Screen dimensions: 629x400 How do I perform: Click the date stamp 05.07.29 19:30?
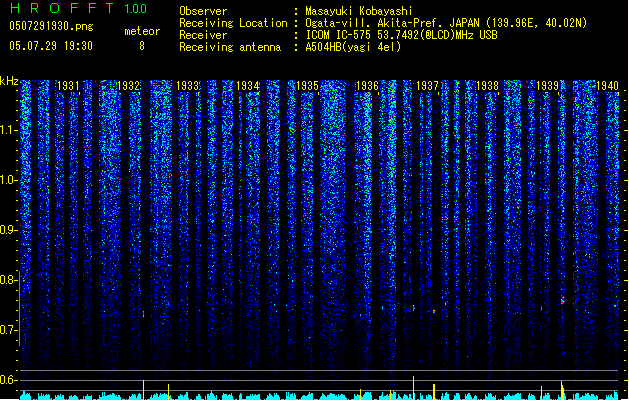click(51, 46)
